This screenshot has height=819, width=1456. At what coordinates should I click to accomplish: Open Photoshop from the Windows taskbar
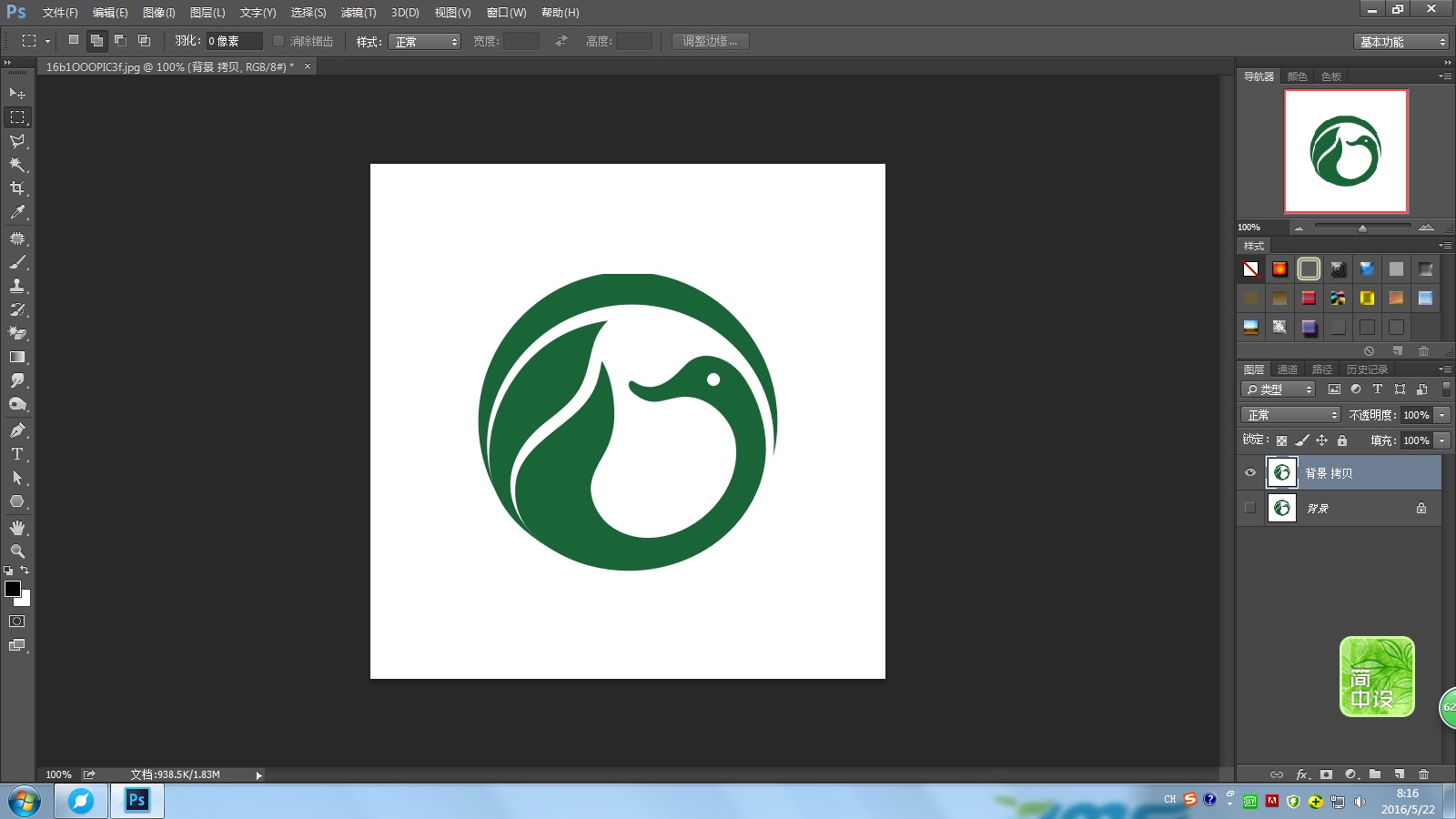click(x=137, y=801)
